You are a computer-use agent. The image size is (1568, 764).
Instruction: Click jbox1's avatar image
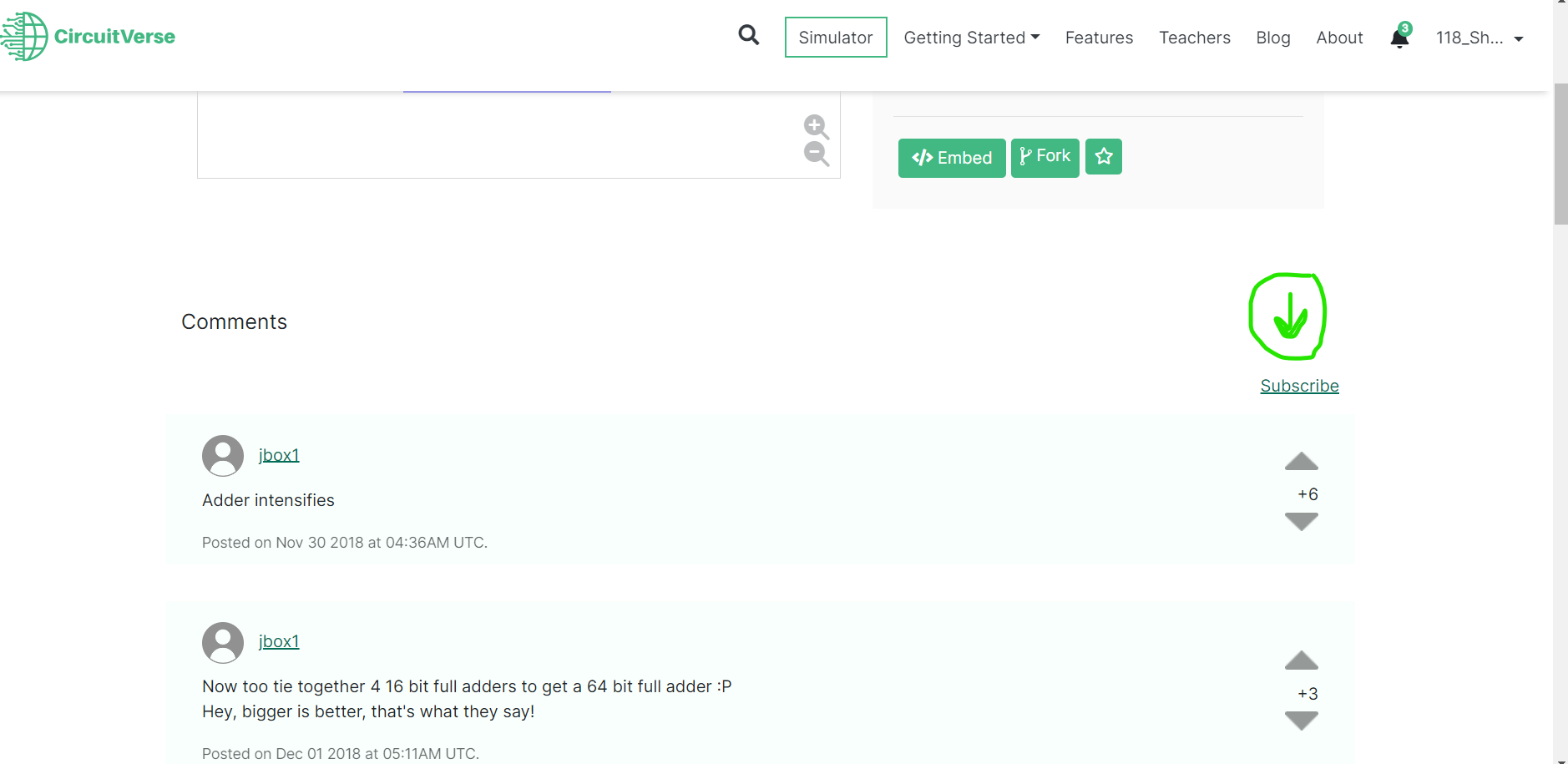(x=222, y=455)
